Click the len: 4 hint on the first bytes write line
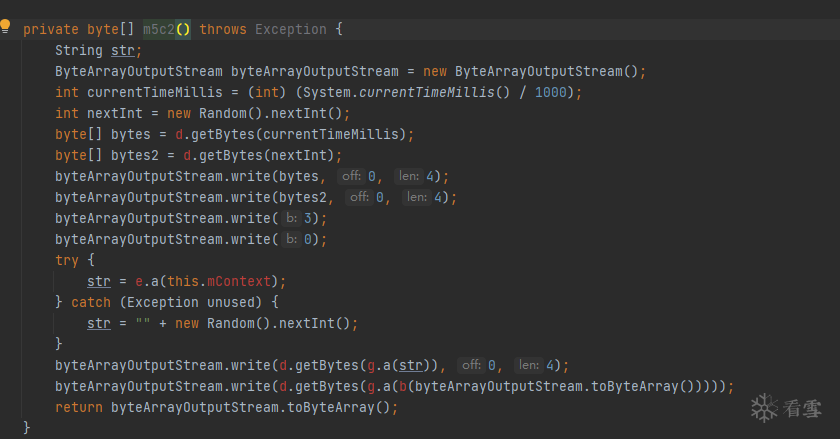 click(415, 176)
